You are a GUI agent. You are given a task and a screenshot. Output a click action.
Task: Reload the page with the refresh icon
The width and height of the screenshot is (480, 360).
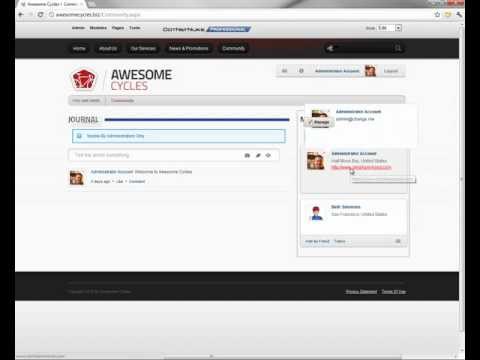pyautogui.click(x=41, y=15)
